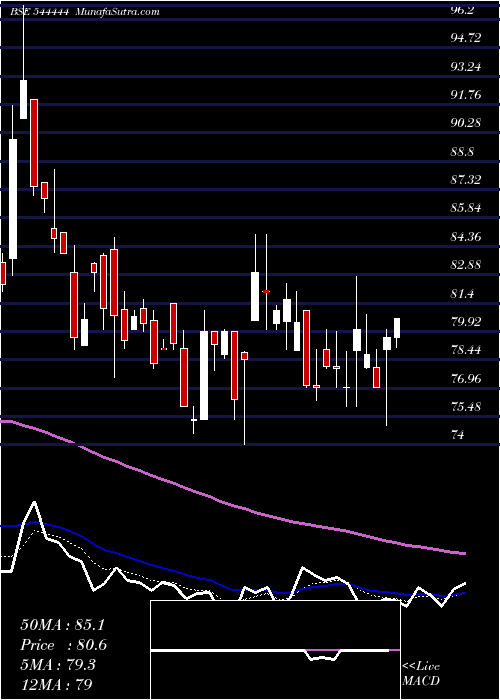Click the 90.28 price axis label
Viewport: 500px width, 700px height.
coord(465,123)
